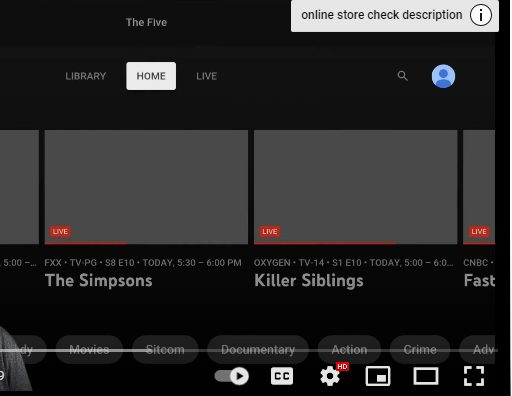The width and height of the screenshot is (512, 396).
Task: Open the blue account avatar
Action: 443,76
